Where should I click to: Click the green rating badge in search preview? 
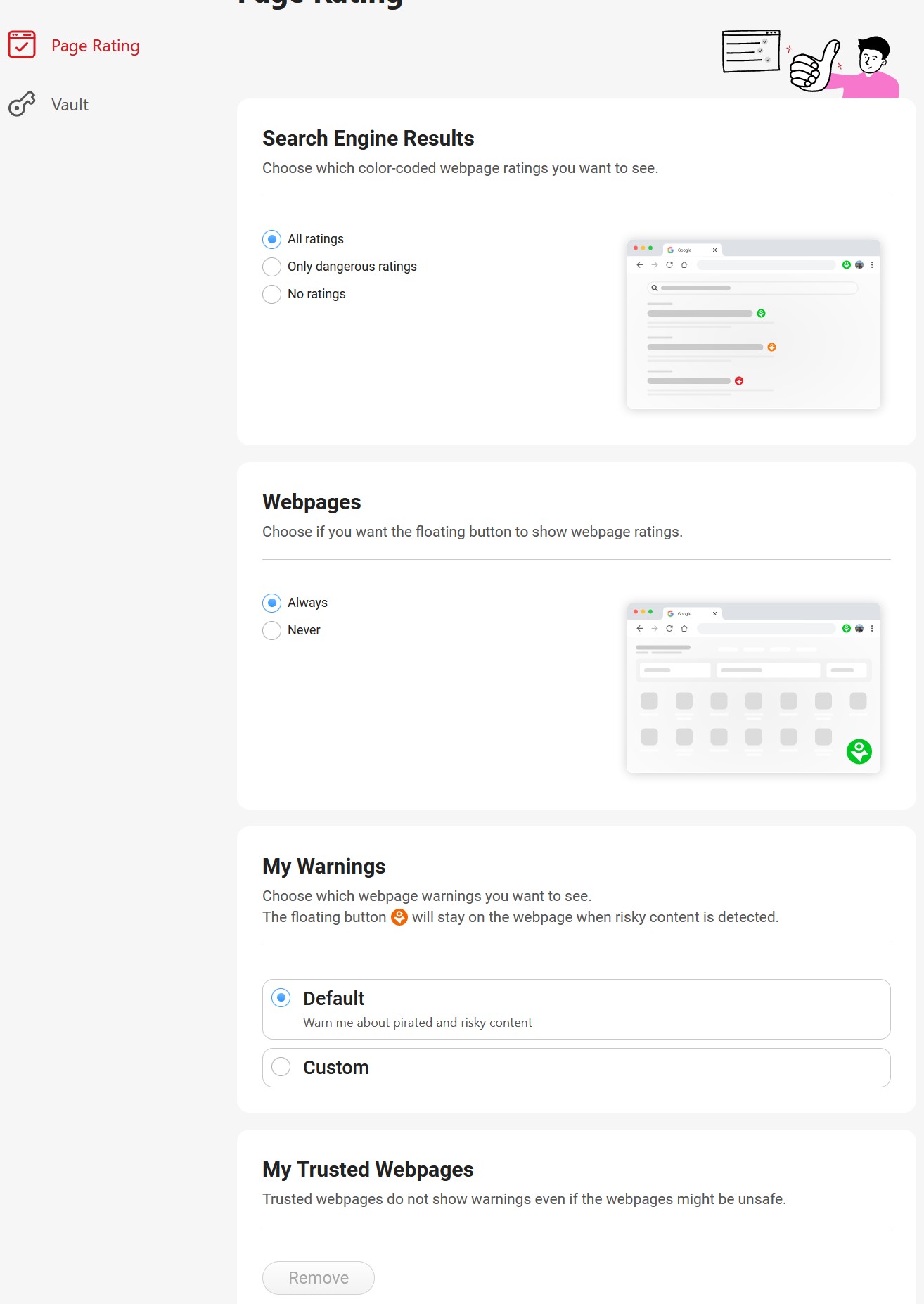point(761,313)
